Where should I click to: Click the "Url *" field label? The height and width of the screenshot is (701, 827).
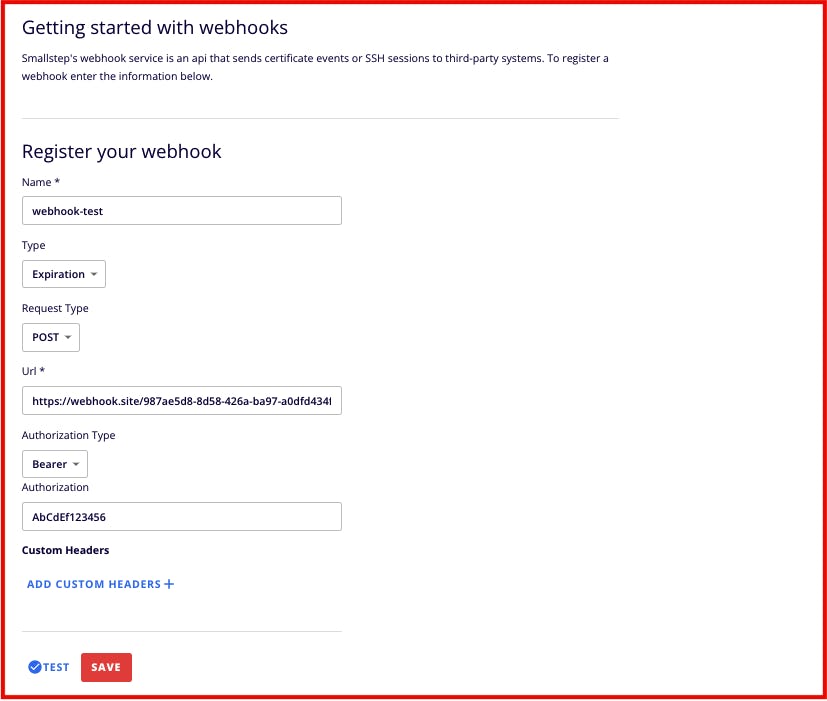click(36, 372)
